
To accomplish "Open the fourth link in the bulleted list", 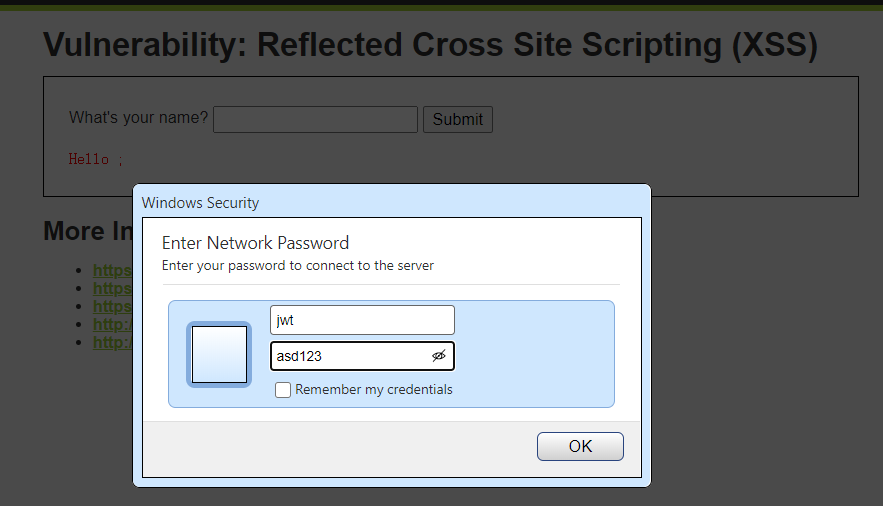I will tap(112, 324).
